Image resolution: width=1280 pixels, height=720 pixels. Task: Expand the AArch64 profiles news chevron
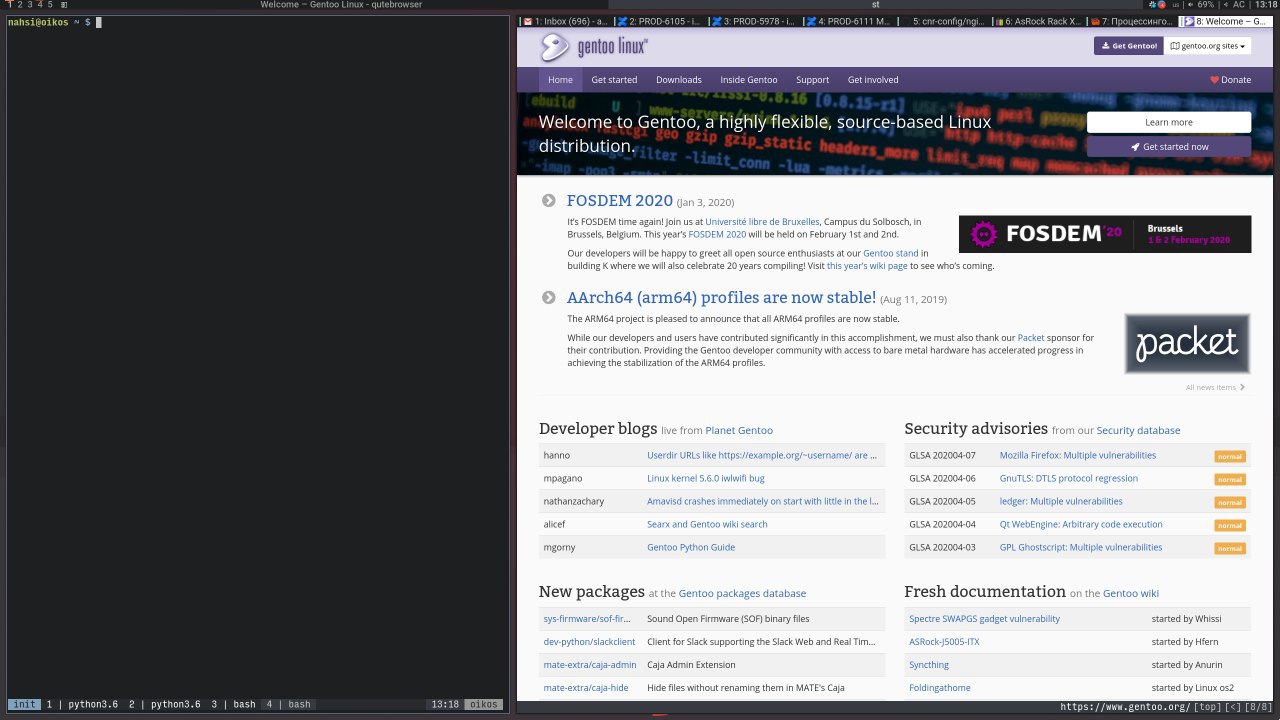tap(548, 298)
